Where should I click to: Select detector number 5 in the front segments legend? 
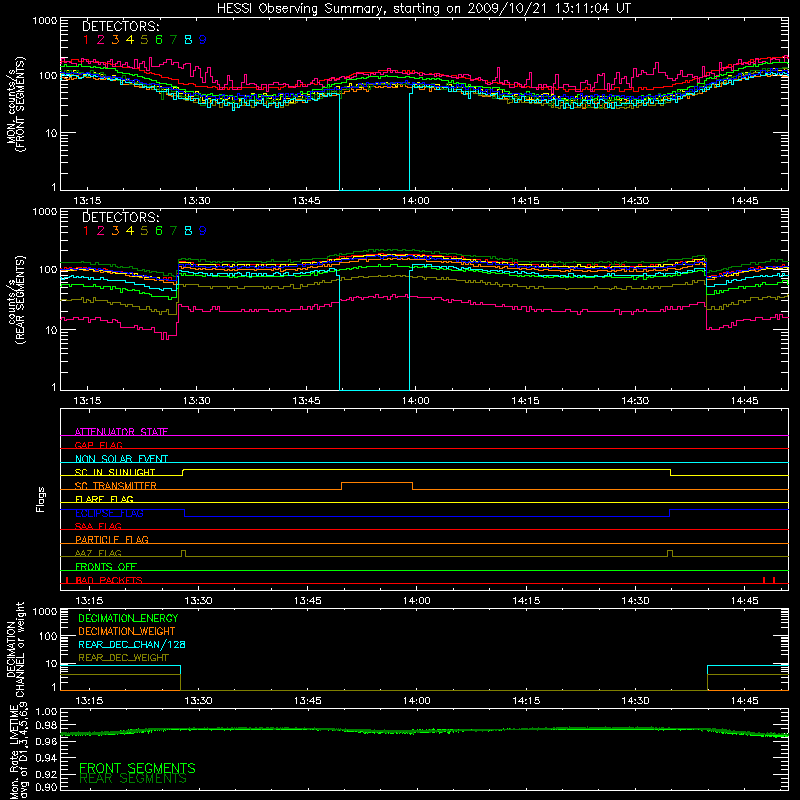[x=144, y=40]
